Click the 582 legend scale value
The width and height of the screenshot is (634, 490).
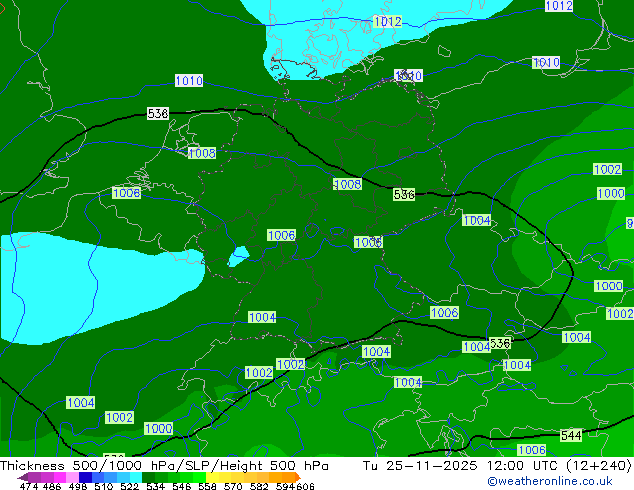(x=259, y=486)
